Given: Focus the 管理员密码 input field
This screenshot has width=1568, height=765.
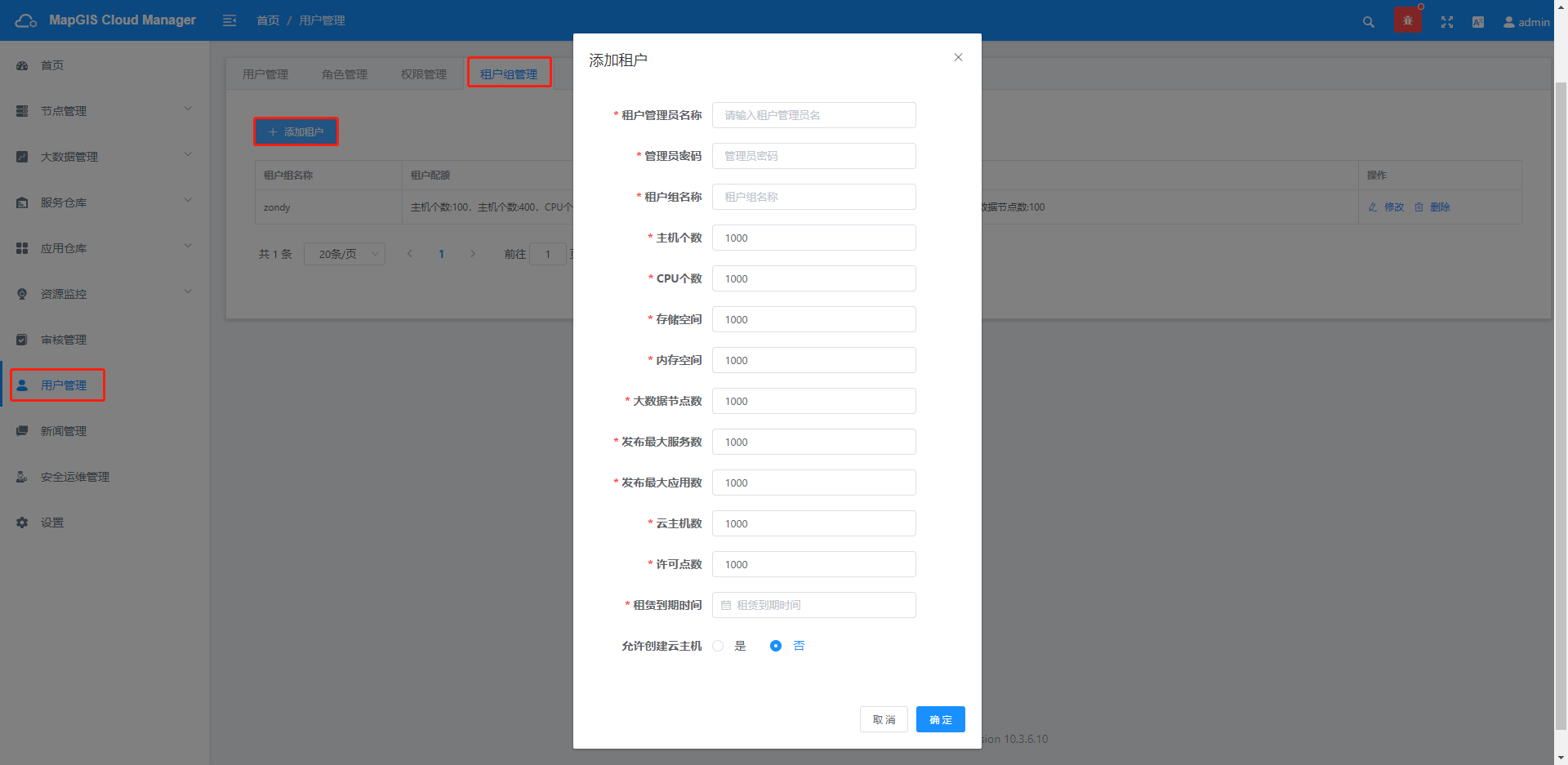Looking at the screenshot, I should (x=814, y=156).
